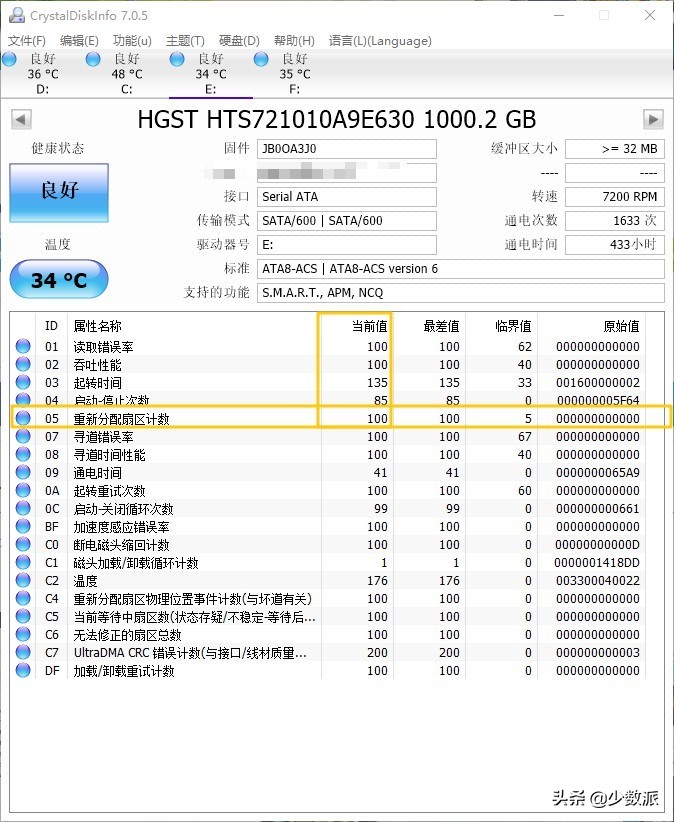This screenshot has width=674, height=822.
Task: Open the 硬盘(D) menu
Action: coord(239,41)
